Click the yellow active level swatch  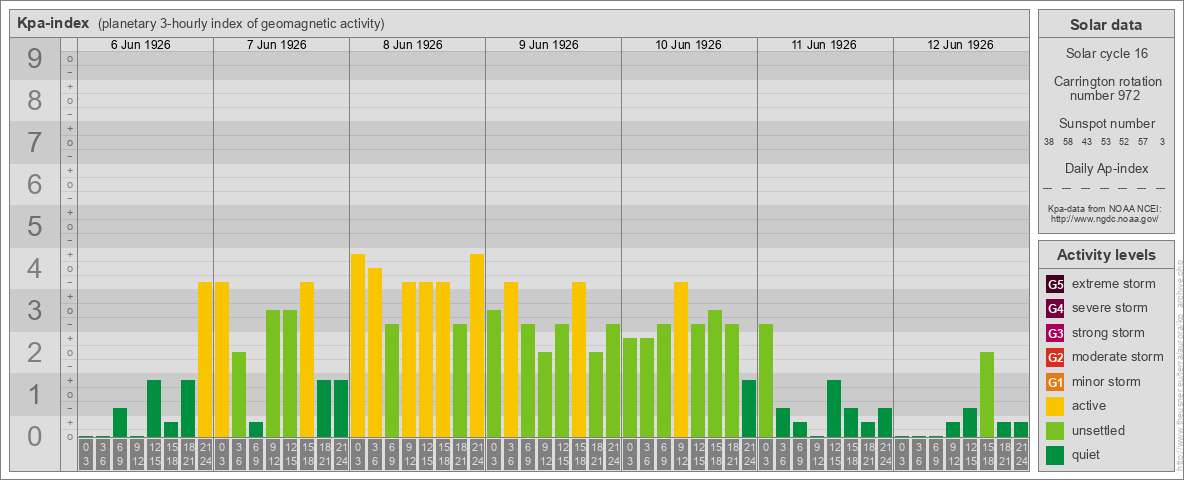click(1055, 406)
